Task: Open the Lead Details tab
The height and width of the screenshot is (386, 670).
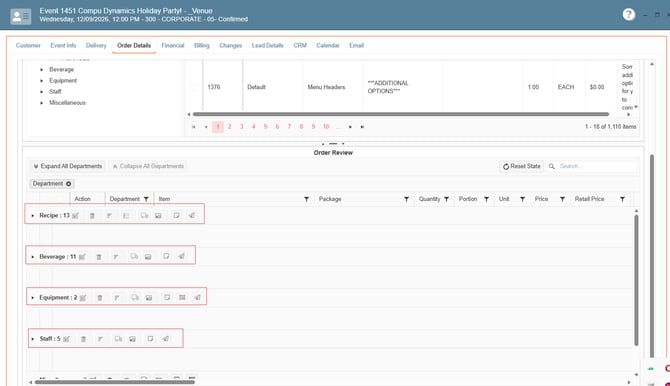Action: (x=267, y=45)
